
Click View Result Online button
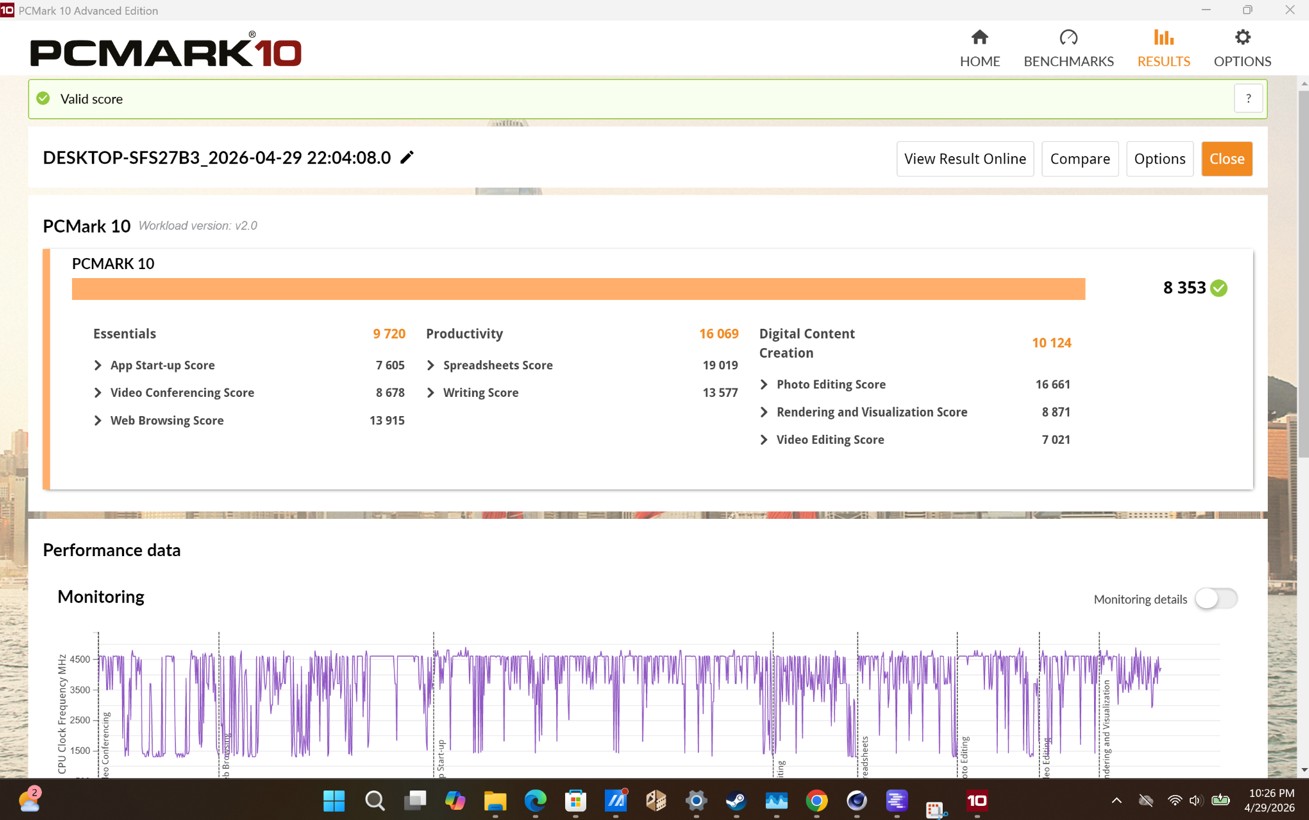pyautogui.click(x=965, y=158)
